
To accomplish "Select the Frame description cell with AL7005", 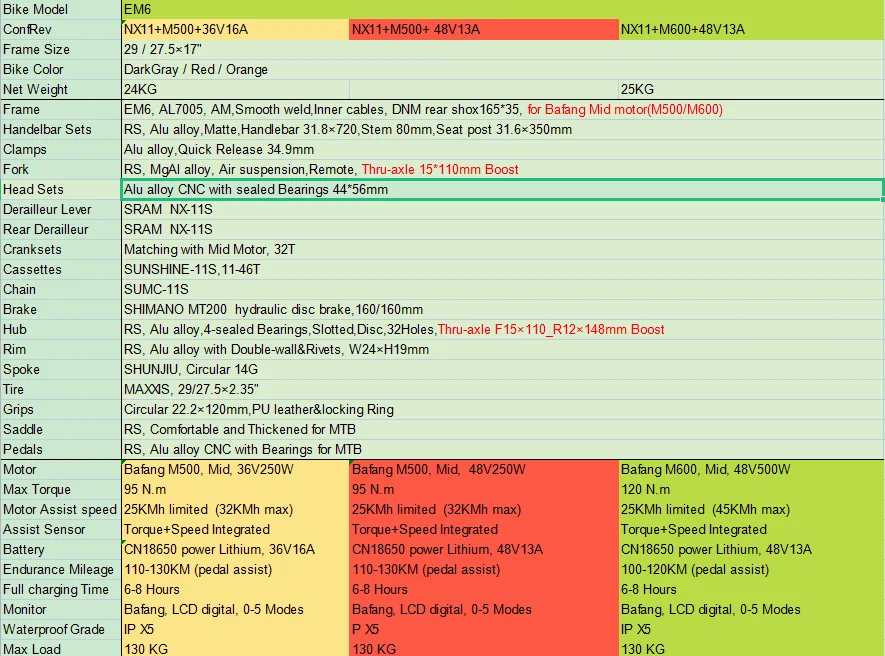I will tap(503, 110).
